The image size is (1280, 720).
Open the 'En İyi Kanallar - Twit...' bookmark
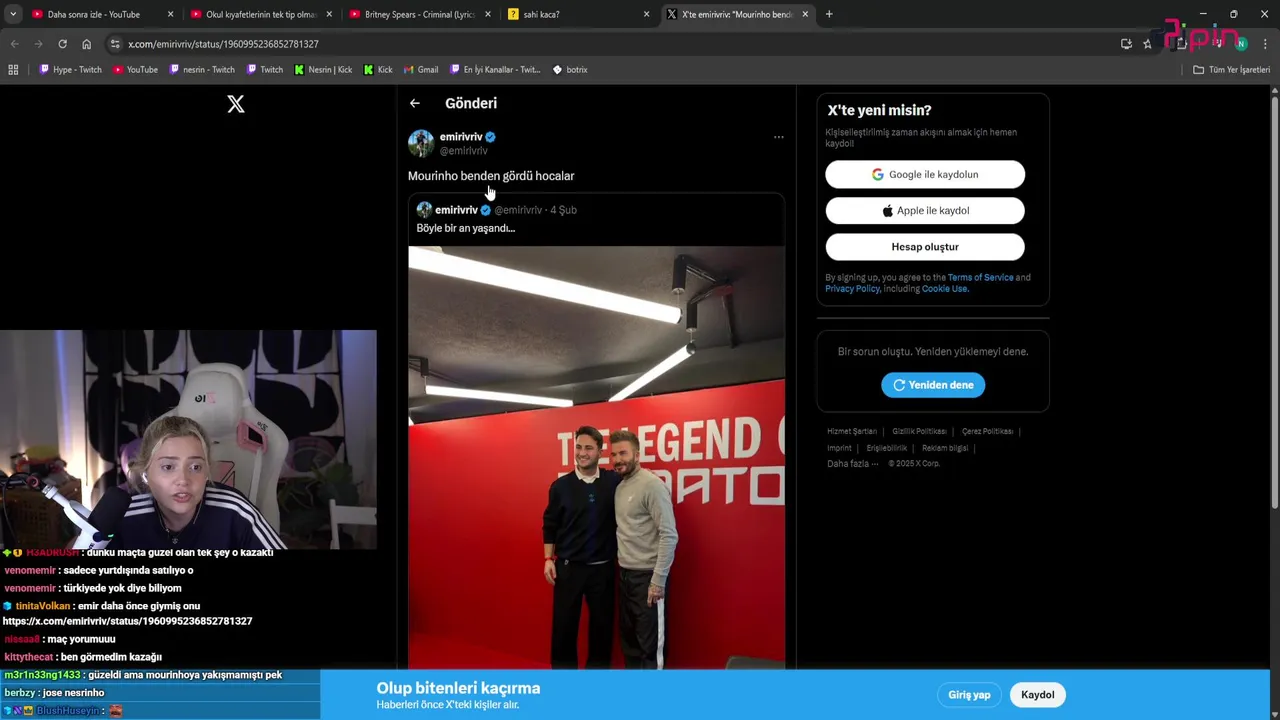click(495, 70)
